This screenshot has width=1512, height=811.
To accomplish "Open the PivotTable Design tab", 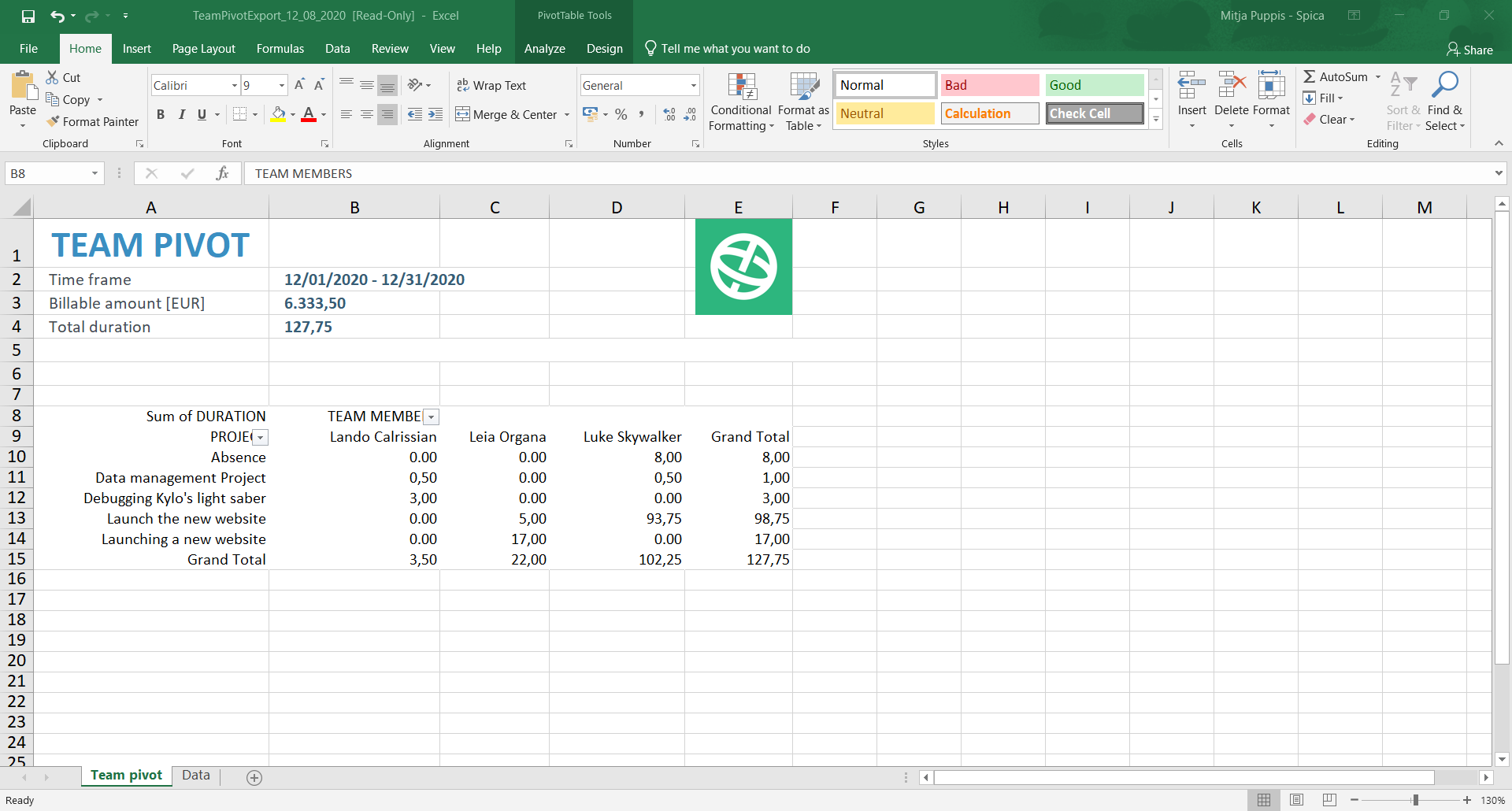I will pos(605,49).
